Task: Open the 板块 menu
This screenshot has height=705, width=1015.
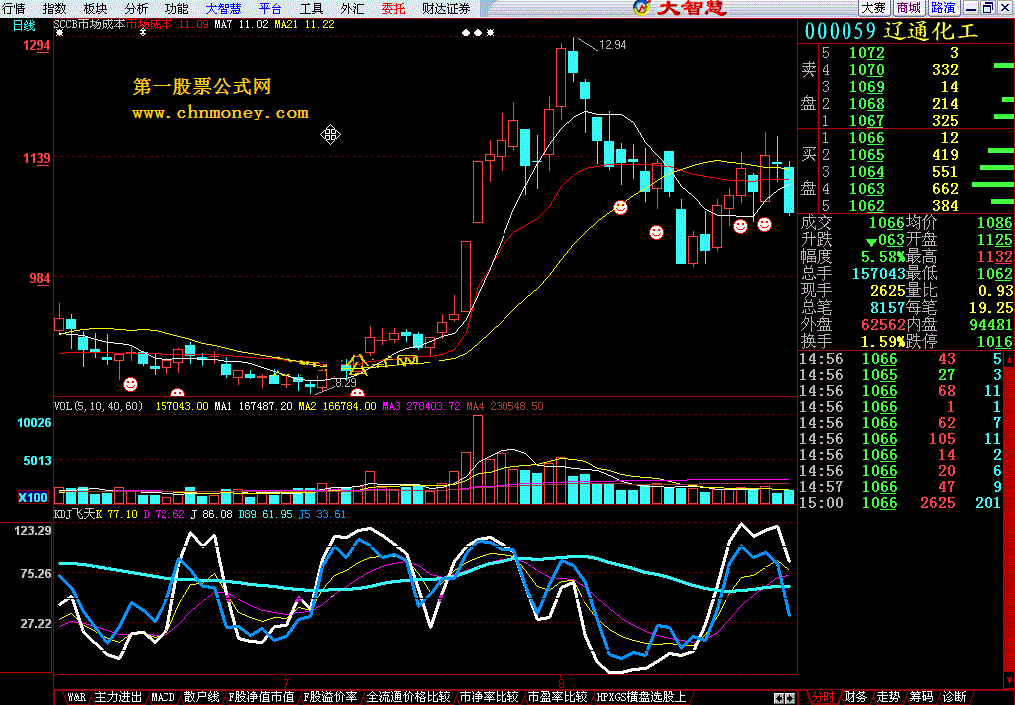Action: pos(95,8)
